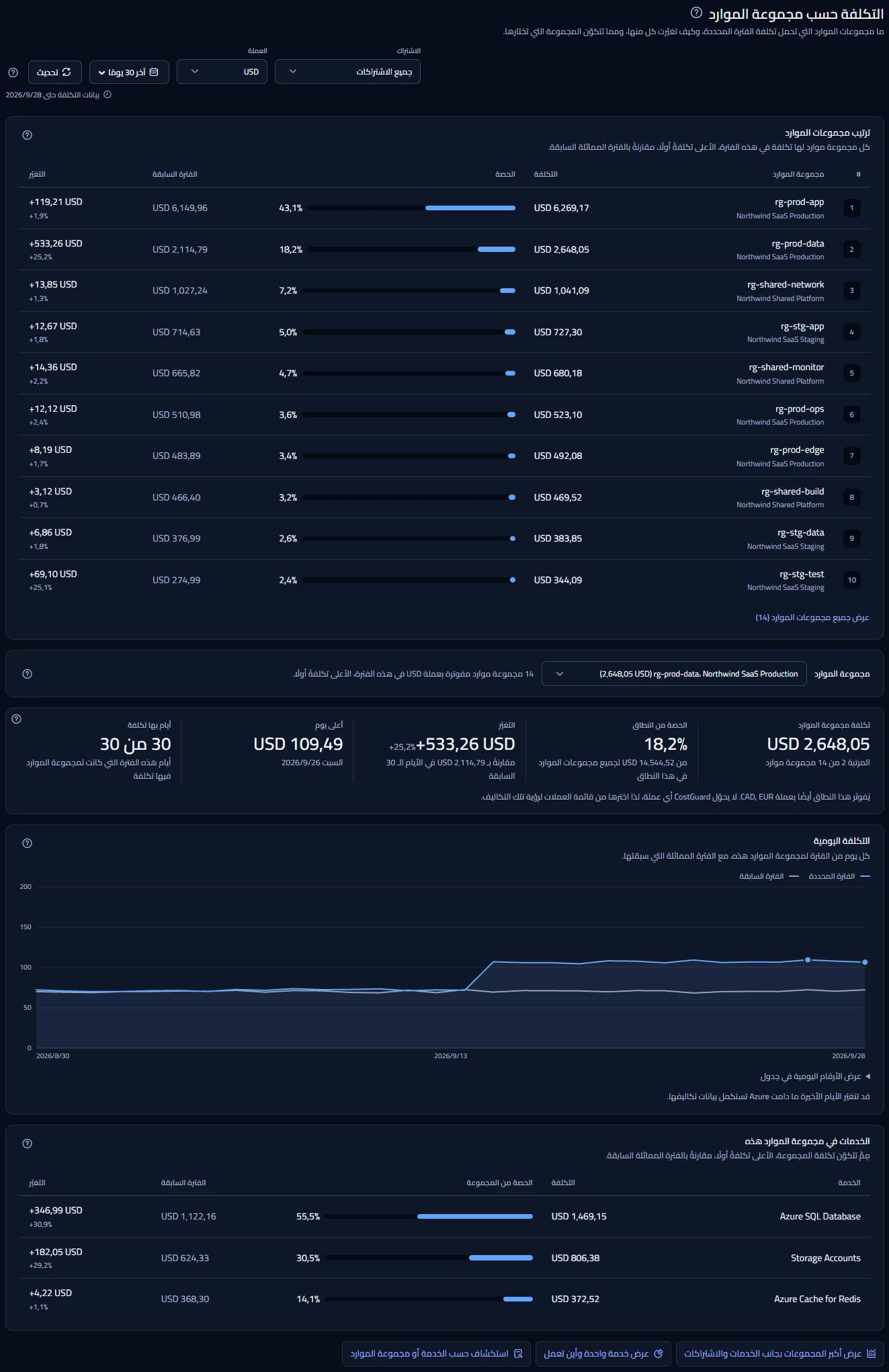Click الفترة السابقة legend entry in daily chart

pos(769,876)
